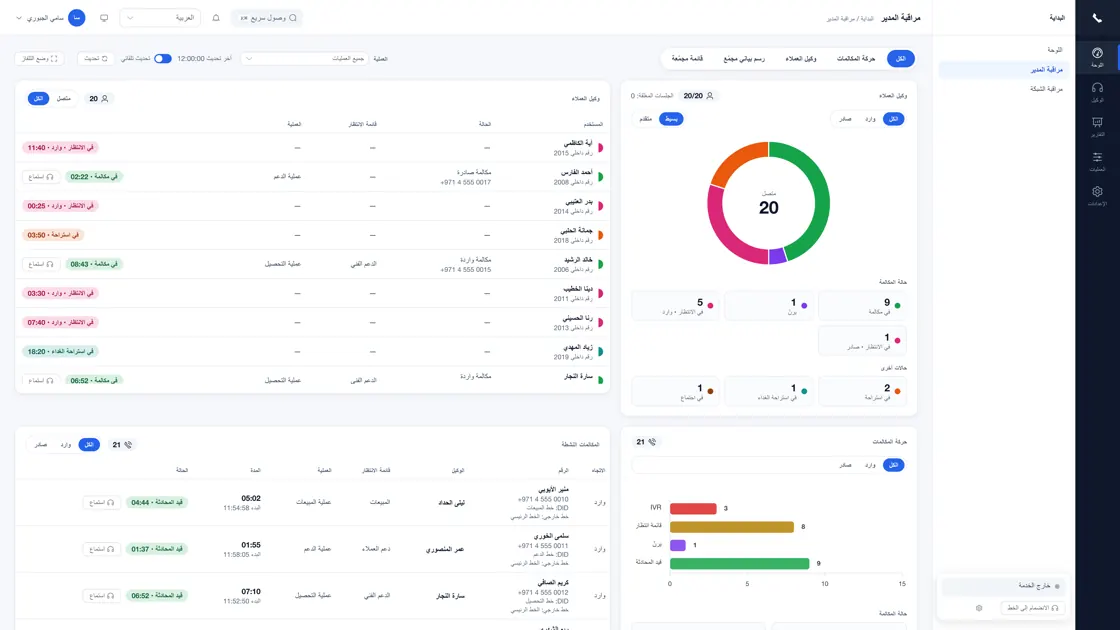Click the red IVR bar in the chart

(x=693, y=509)
